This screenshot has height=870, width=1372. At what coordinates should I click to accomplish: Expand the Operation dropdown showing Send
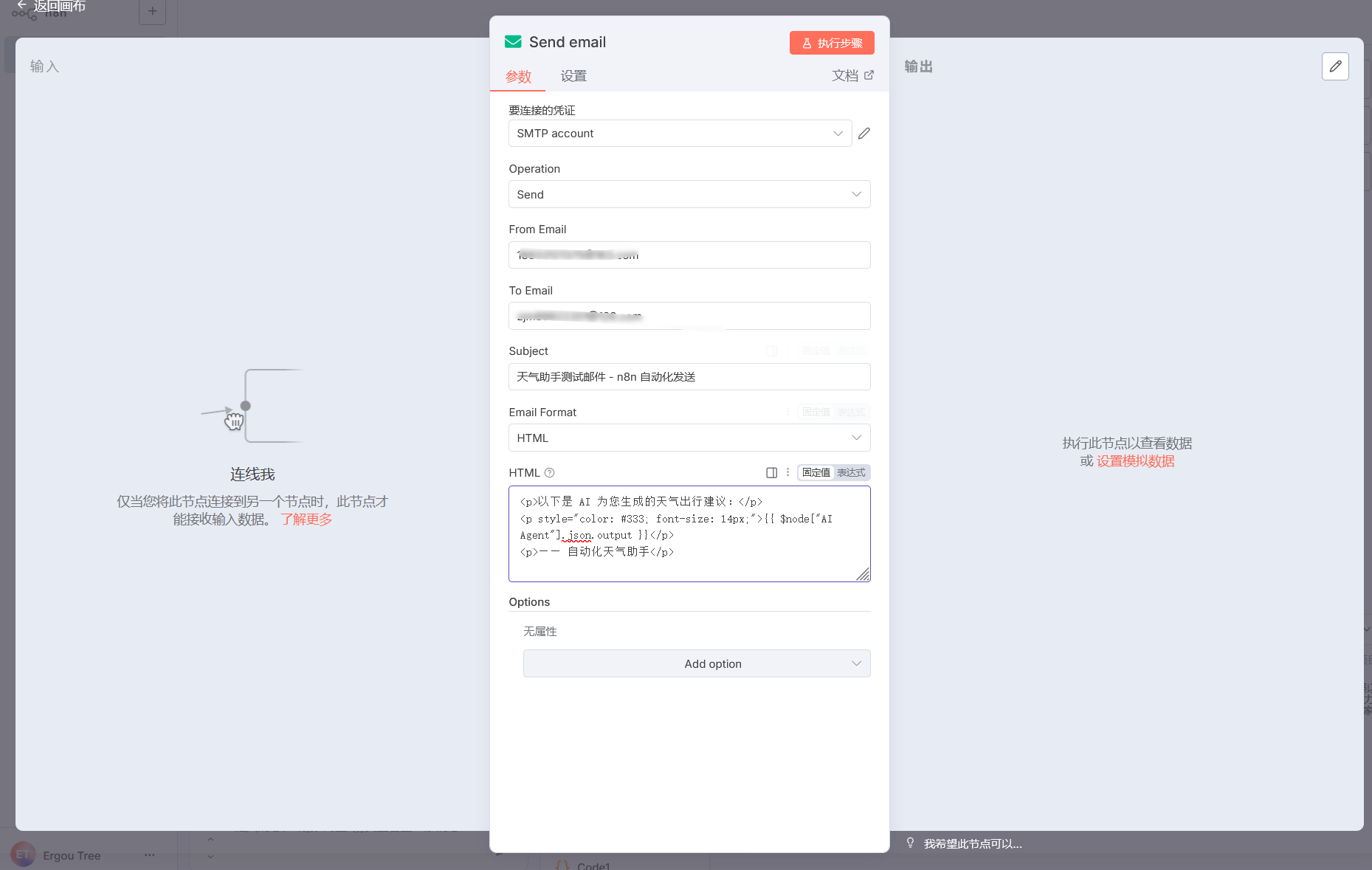689,195
